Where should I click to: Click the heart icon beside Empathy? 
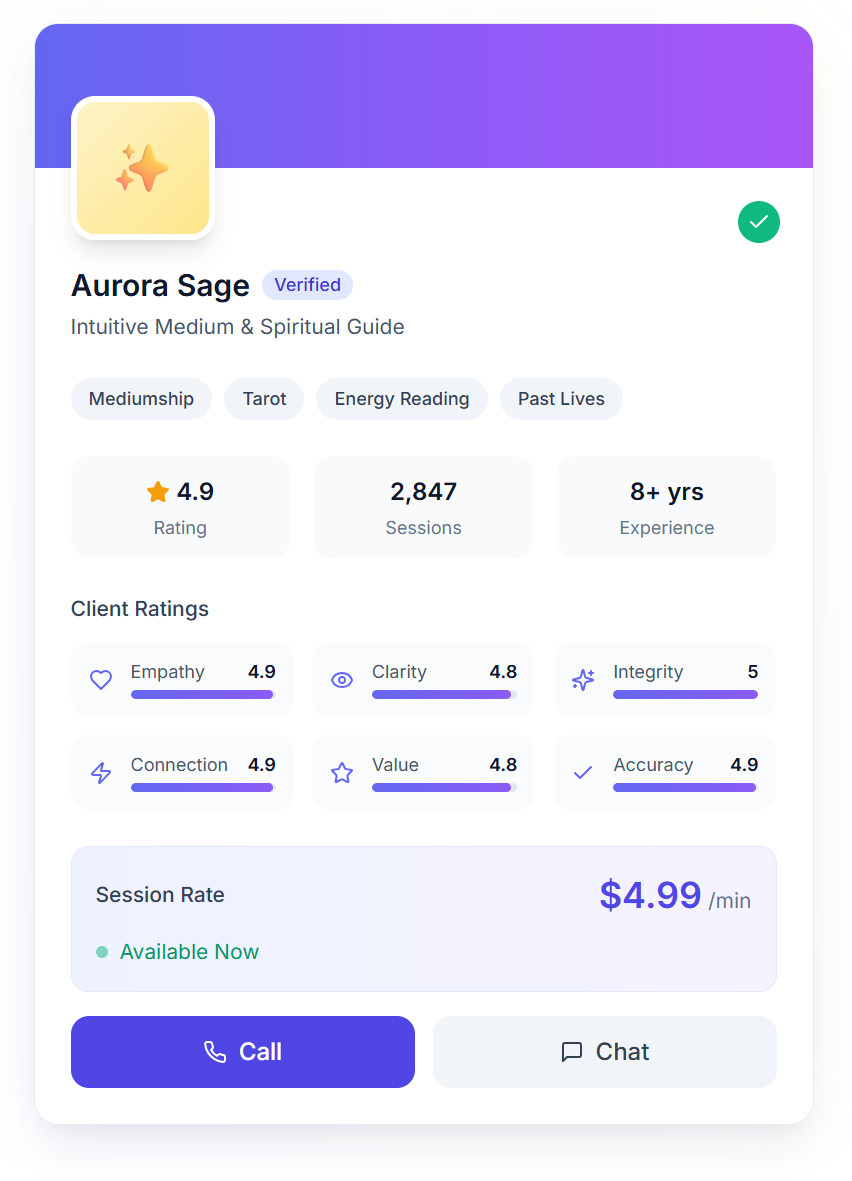(x=101, y=680)
